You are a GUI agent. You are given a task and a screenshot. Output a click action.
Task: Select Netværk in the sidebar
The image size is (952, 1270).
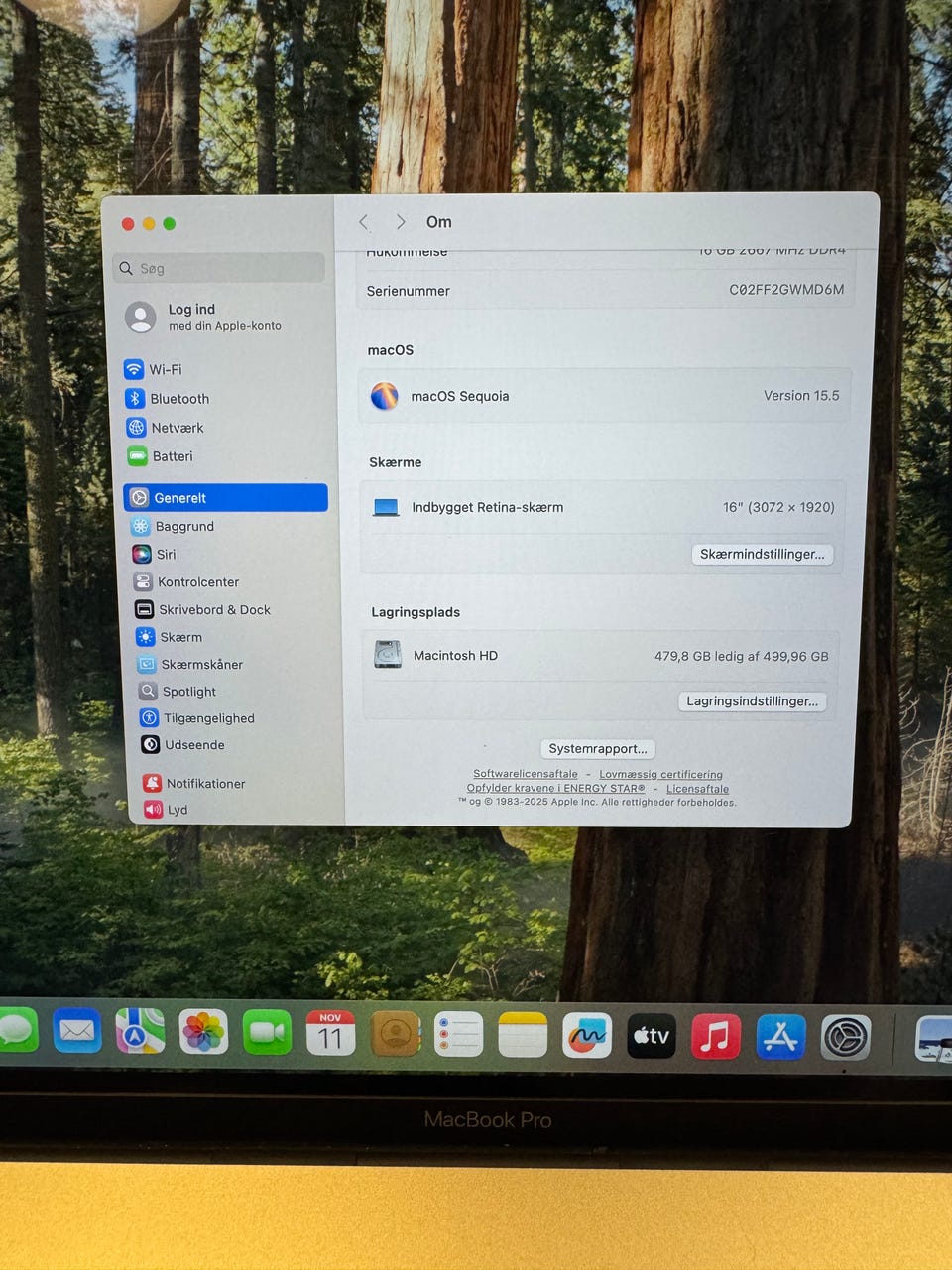coord(165,428)
